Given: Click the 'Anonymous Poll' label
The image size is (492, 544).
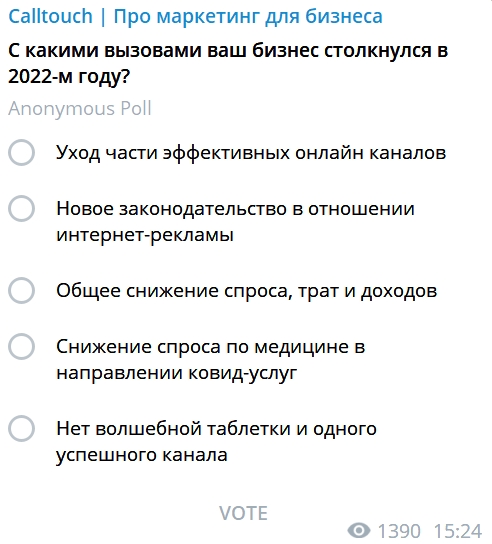Looking at the screenshot, I should pos(80,109).
